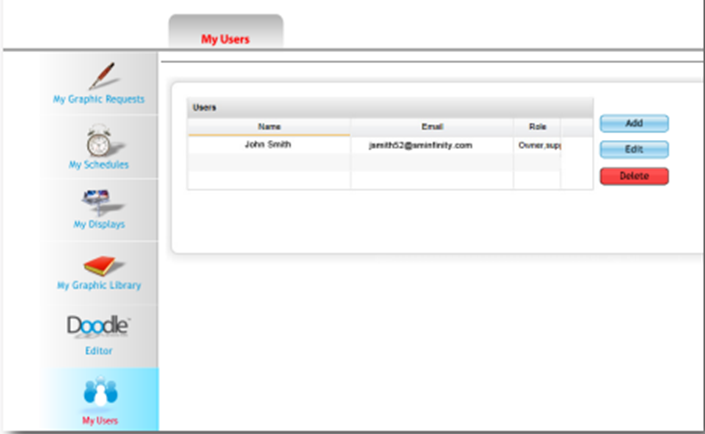Click the My Schedules sidebar label
Screen dimensions: 705x434
point(99,164)
